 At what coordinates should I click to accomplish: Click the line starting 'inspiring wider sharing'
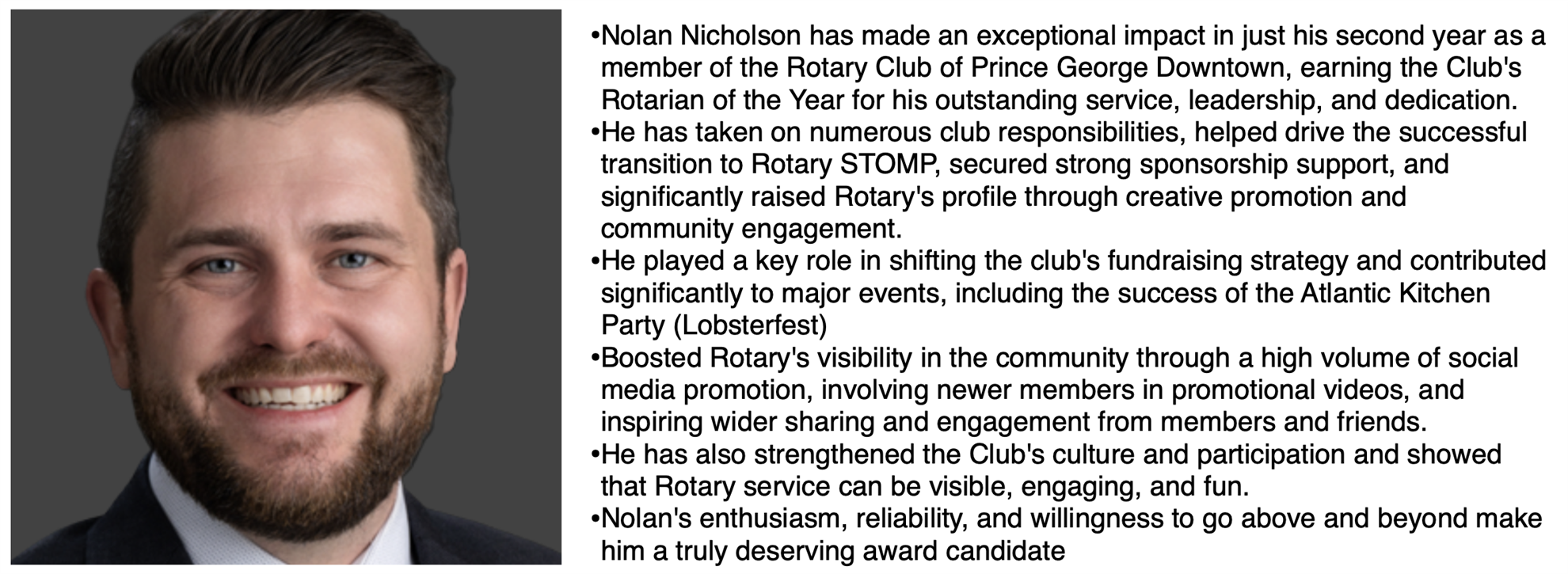click(1014, 422)
